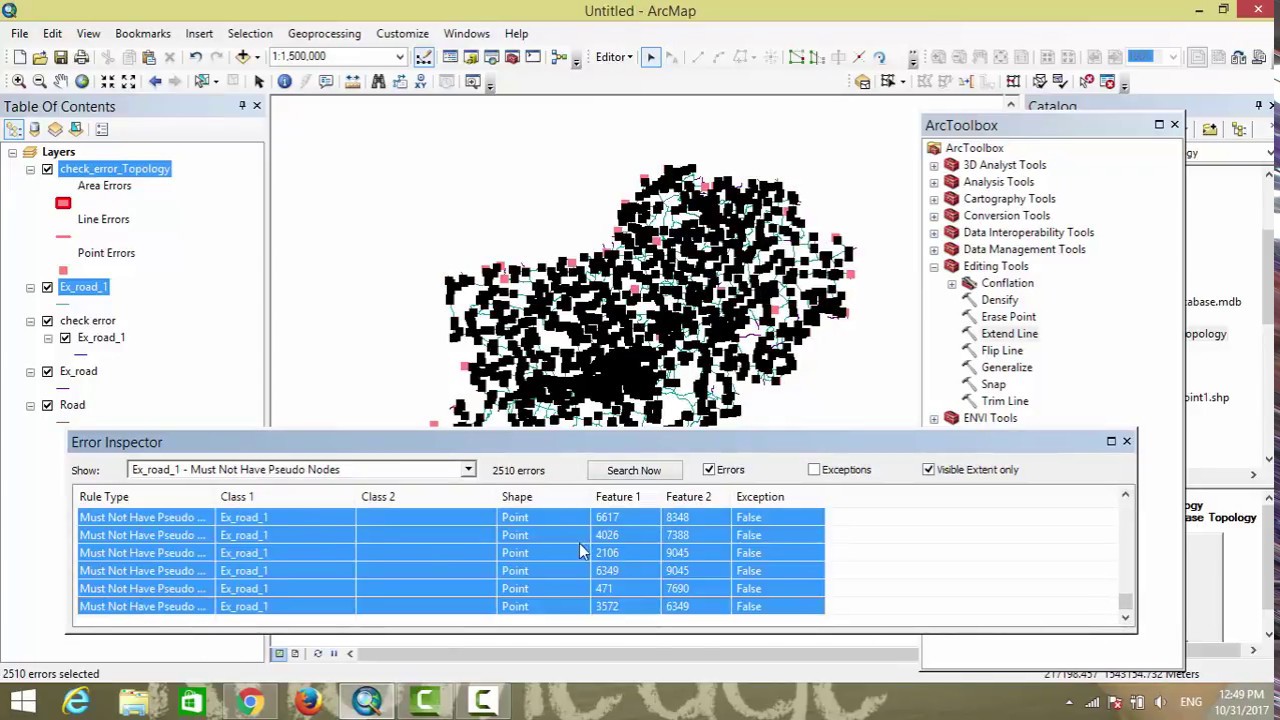Open the Bookmarks menu

coord(142,33)
